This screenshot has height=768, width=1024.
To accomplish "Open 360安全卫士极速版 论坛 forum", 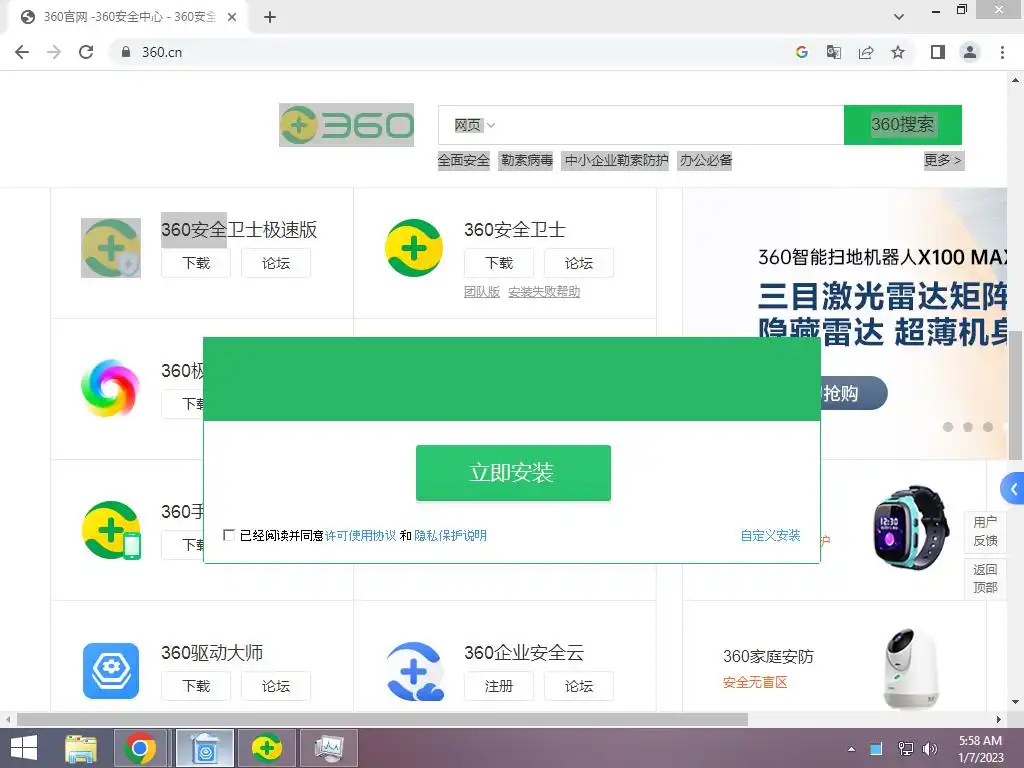I will (276, 263).
